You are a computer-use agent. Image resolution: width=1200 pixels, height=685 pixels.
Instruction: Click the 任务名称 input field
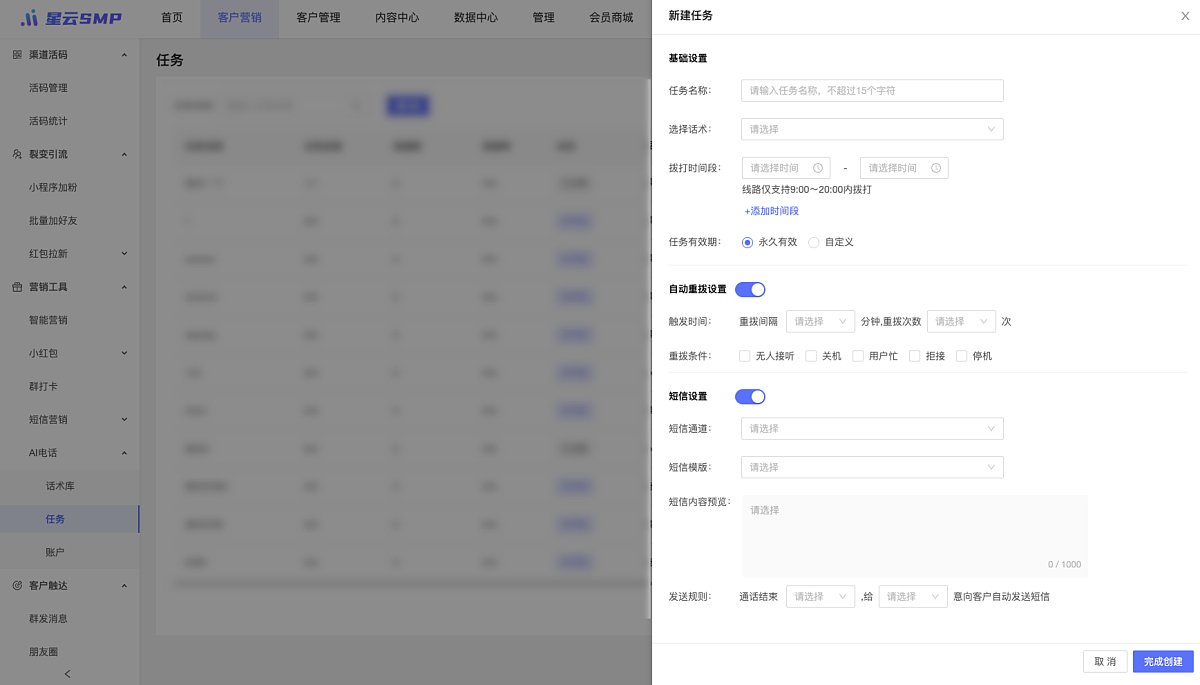872,90
